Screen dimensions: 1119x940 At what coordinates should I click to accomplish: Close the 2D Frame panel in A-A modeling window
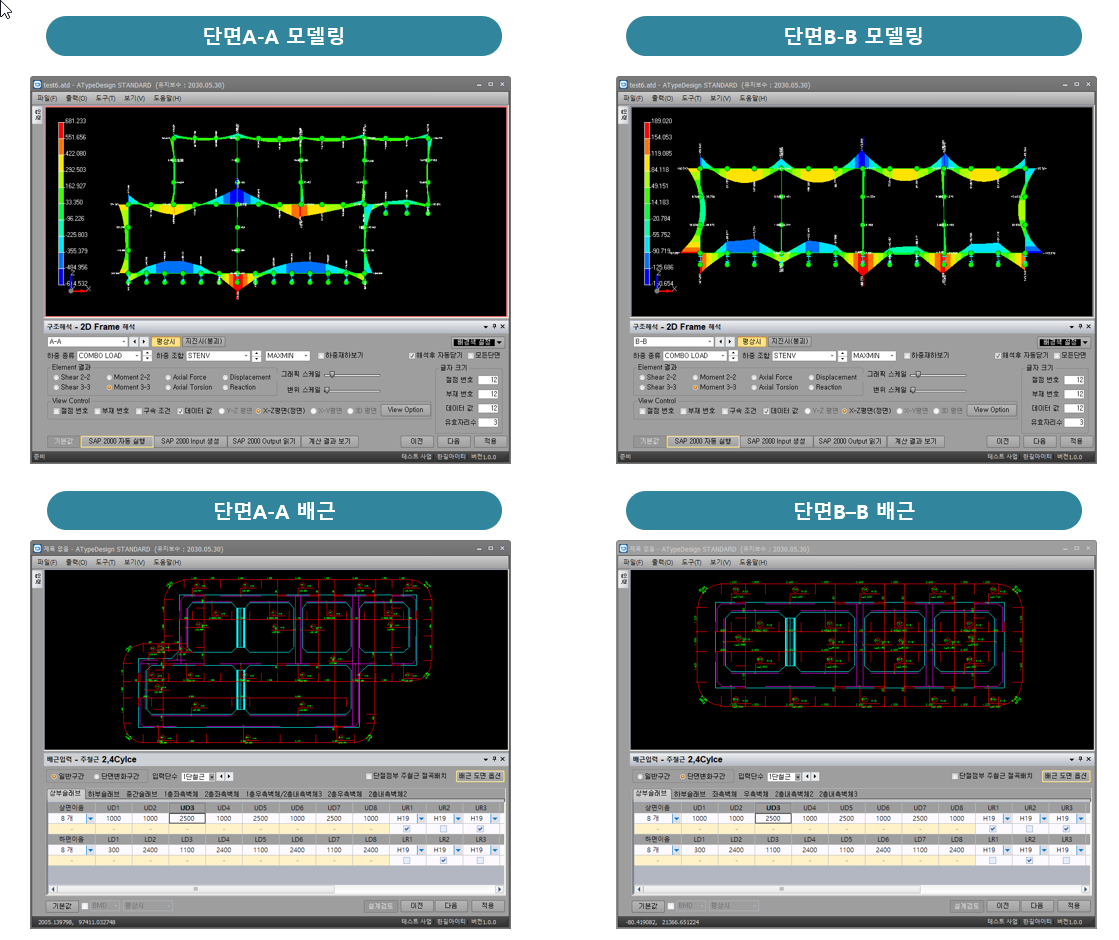click(502, 327)
